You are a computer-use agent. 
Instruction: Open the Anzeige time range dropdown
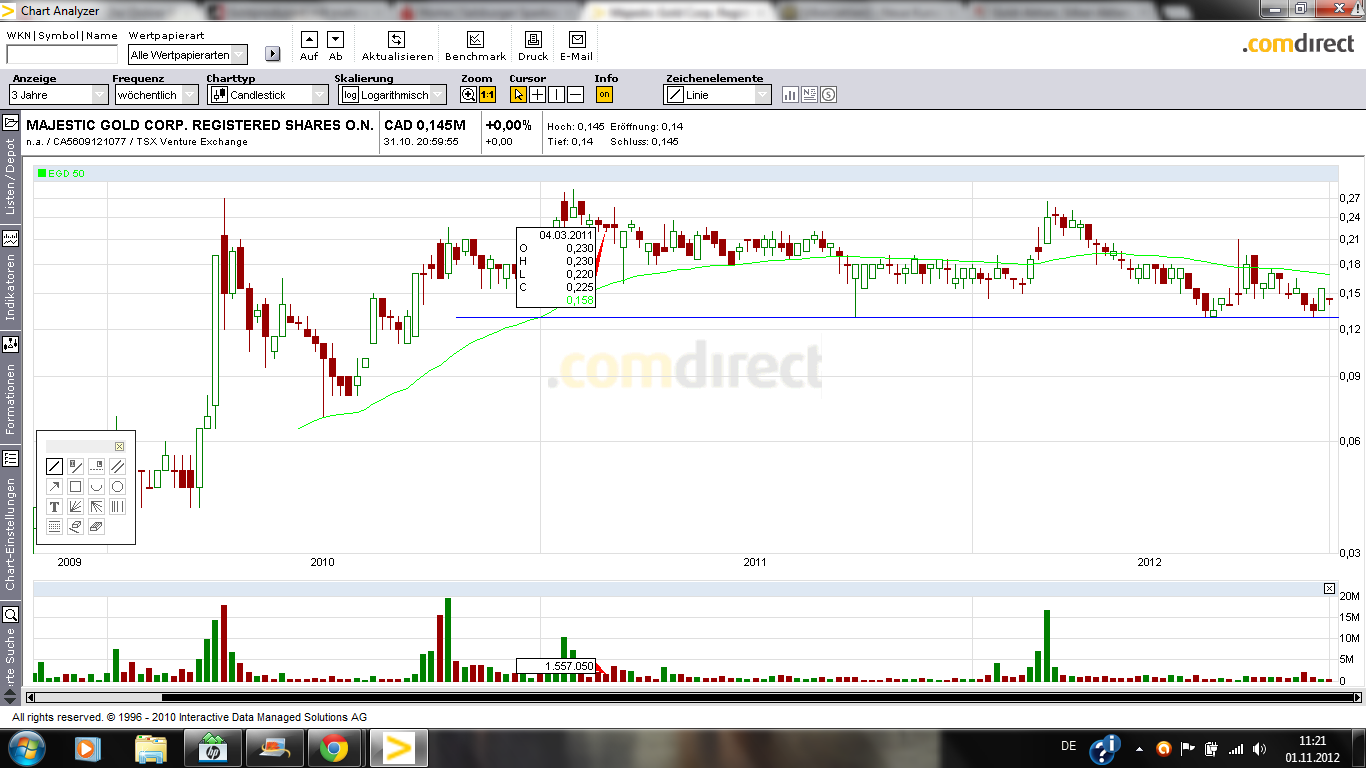tap(58, 95)
